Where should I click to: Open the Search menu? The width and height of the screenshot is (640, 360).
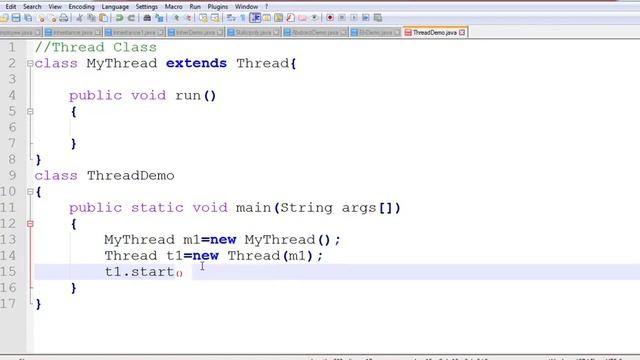click(32, 7)
